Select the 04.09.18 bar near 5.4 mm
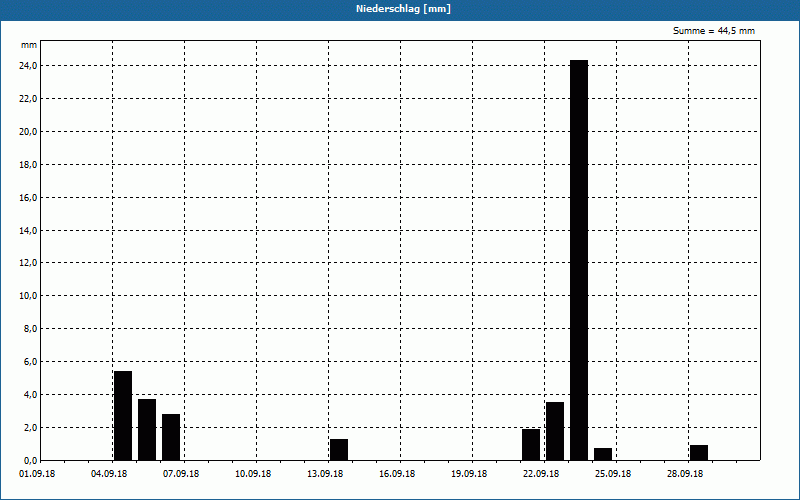Screen dimensions: 800x500 (x=123, y=416)
